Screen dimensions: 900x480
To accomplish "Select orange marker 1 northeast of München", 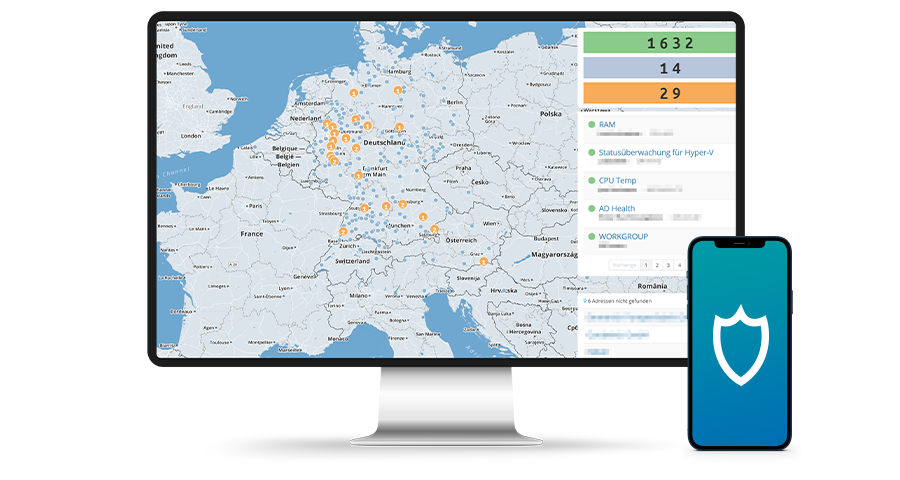I will 423,217.
